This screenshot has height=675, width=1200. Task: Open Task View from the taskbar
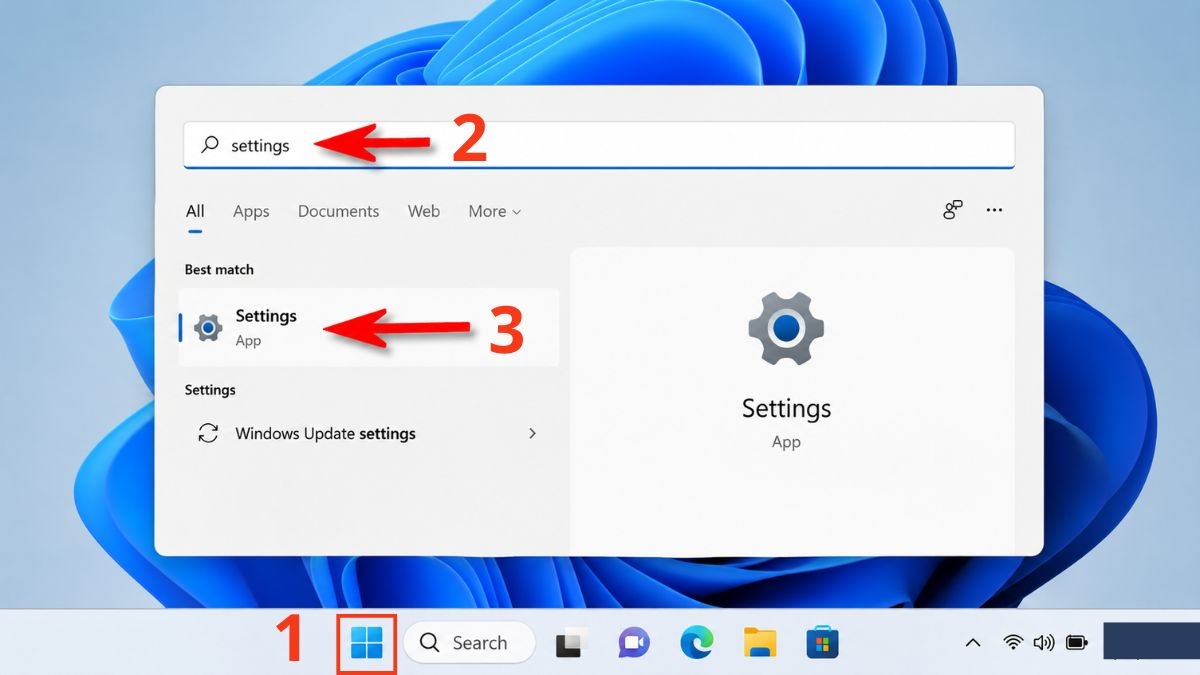(569, 644)
